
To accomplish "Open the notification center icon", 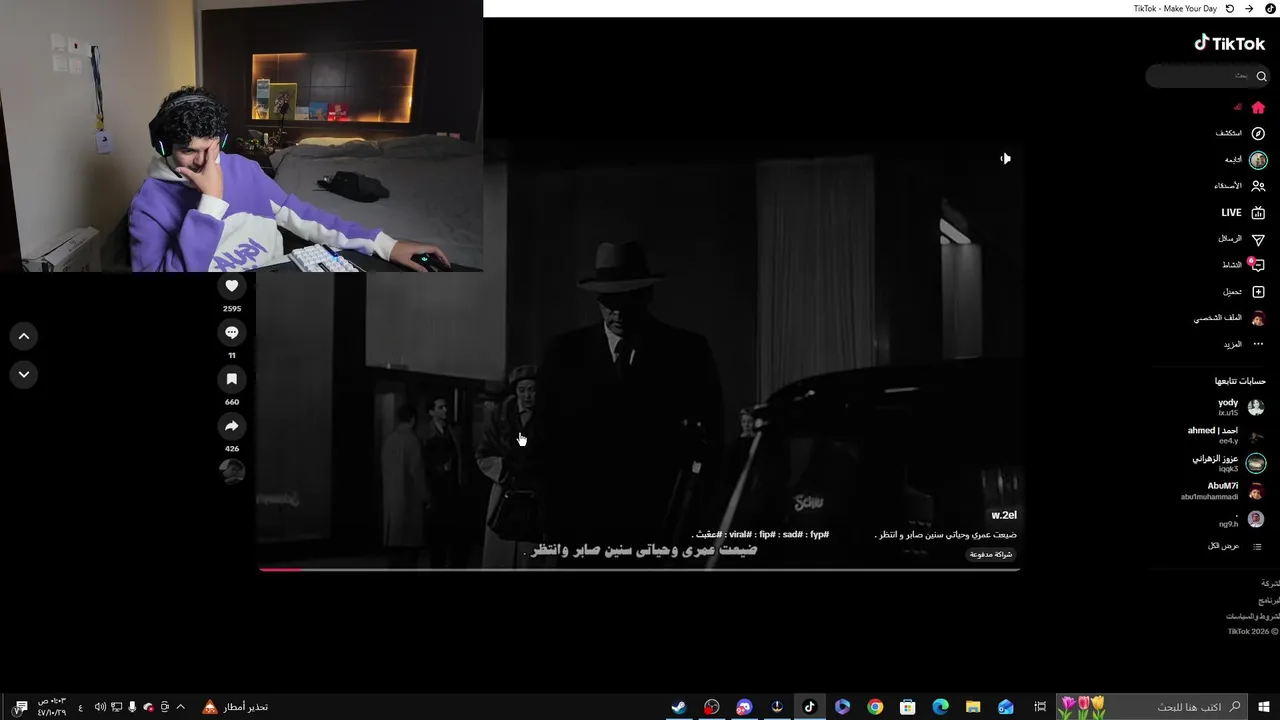I will (20, 707).
